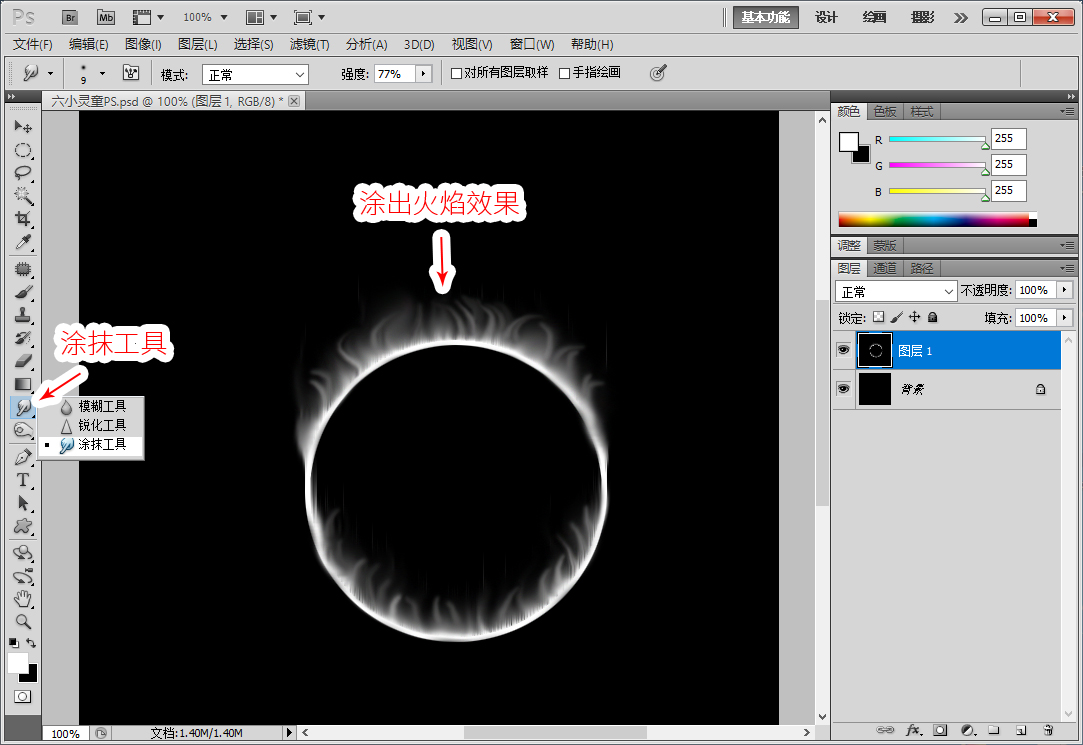The height and width of the screenshot is (745, 1083).
Task: Open the 图层(L) menu
Action: pos(198,45)
